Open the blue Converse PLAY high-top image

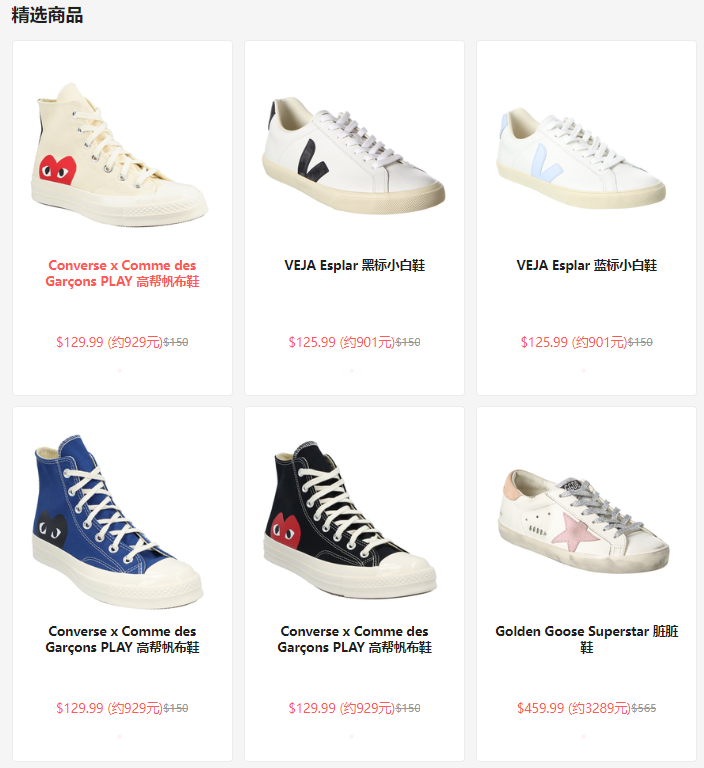(x=118, y=521)
